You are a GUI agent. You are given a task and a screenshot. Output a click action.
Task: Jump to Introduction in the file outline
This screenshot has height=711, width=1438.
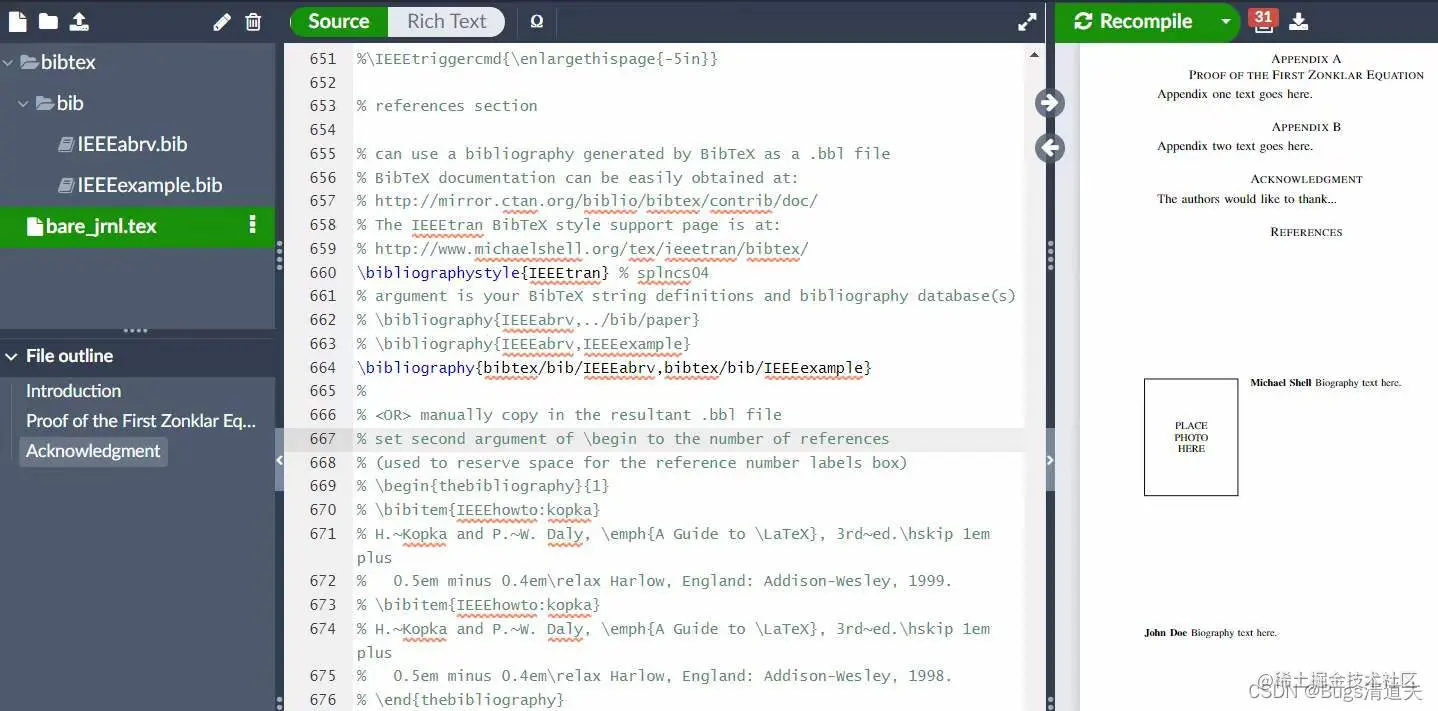click(73, 391)
